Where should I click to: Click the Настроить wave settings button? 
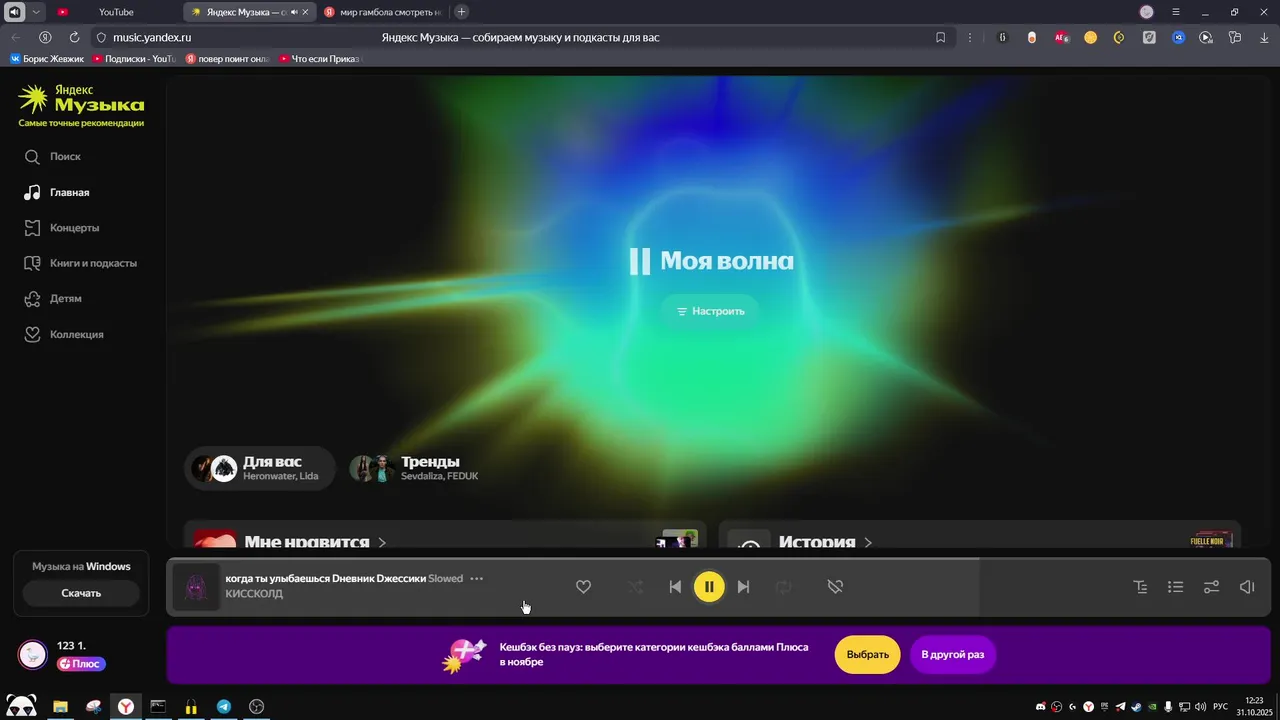(710, 311)
